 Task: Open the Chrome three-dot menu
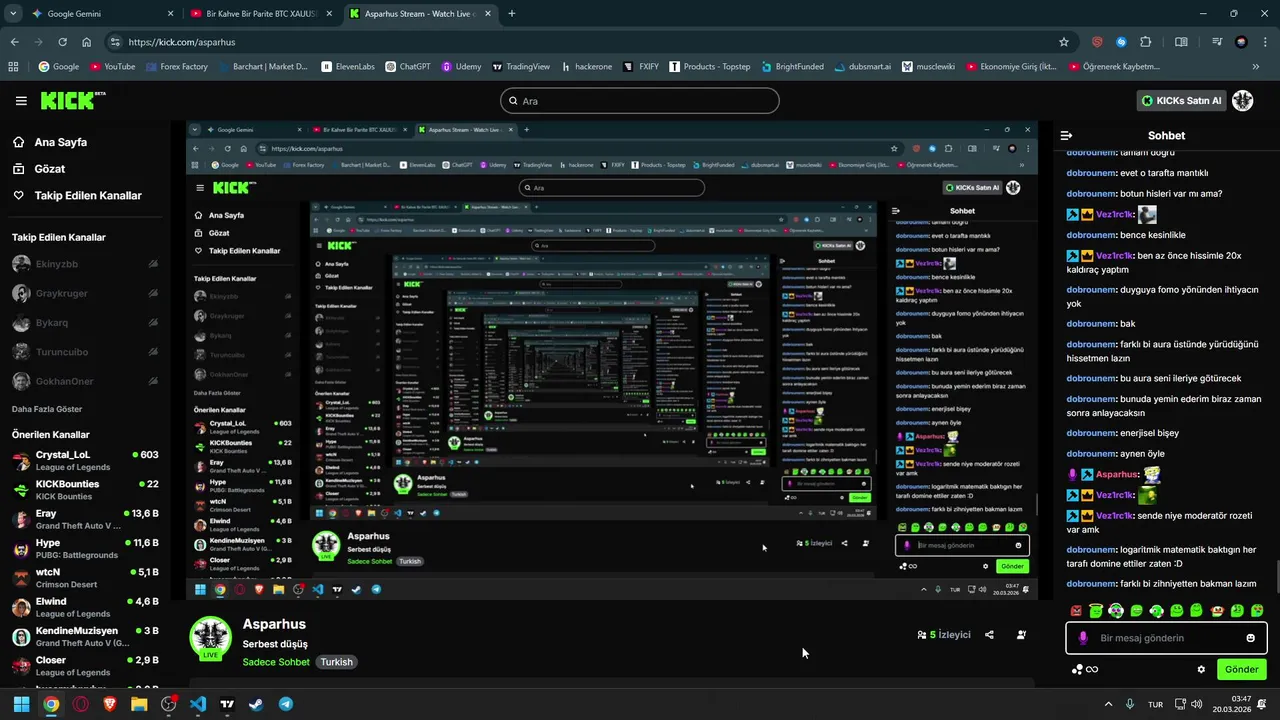(x=1265, y=42)
